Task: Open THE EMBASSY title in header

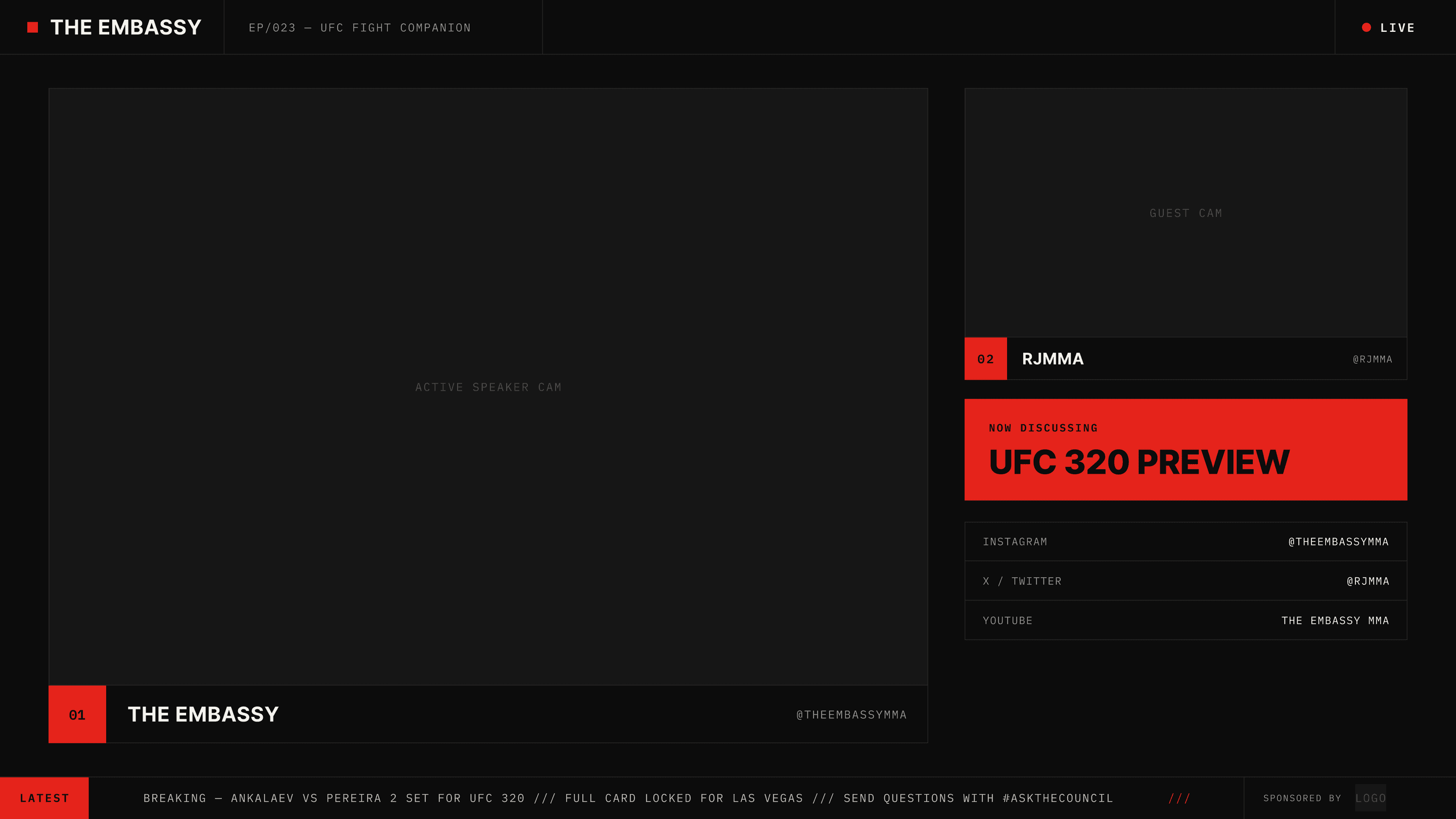Action: pyautogui.click(x=126, y=27)
